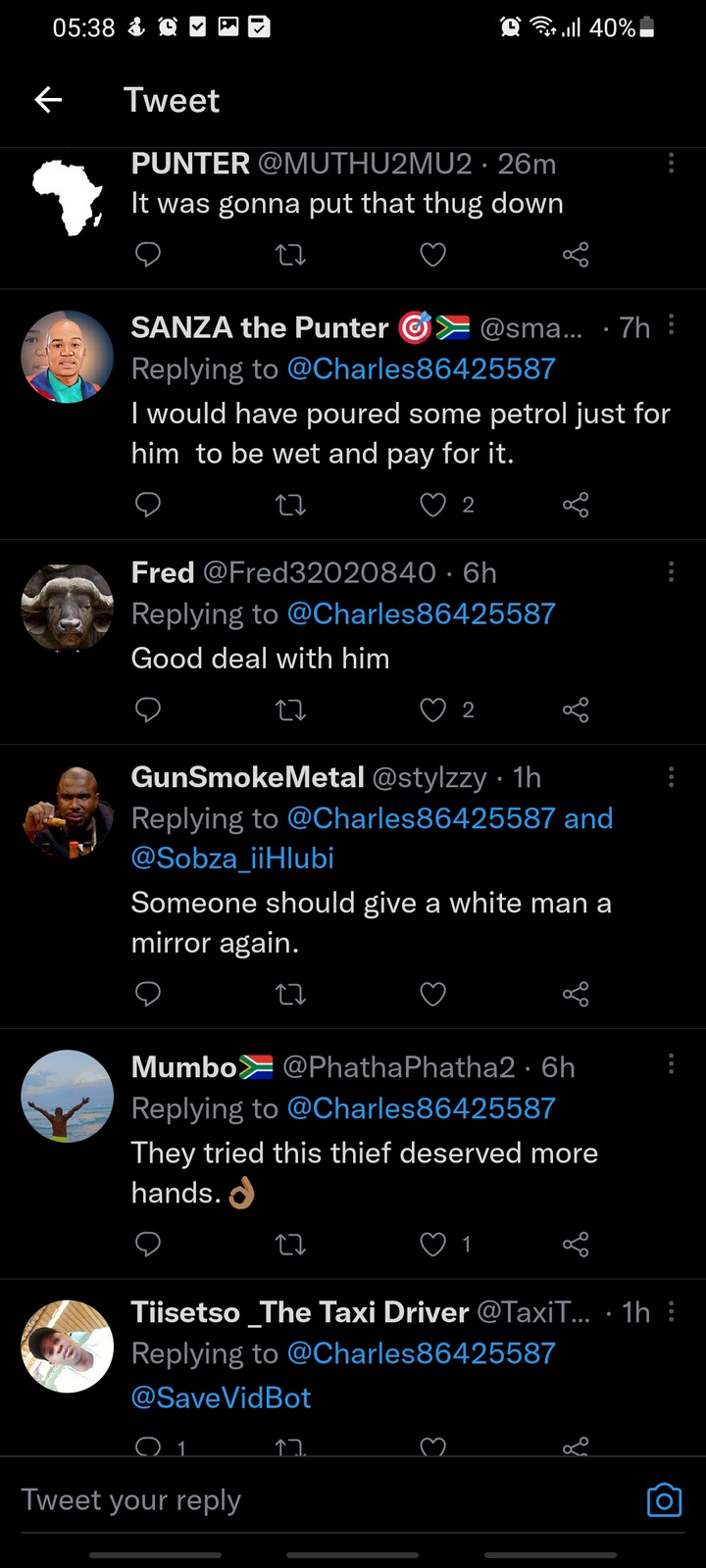This screenshot has height=1568, width=706.
Task: Open more options for Fred's tweet
Action: (671, 571)
